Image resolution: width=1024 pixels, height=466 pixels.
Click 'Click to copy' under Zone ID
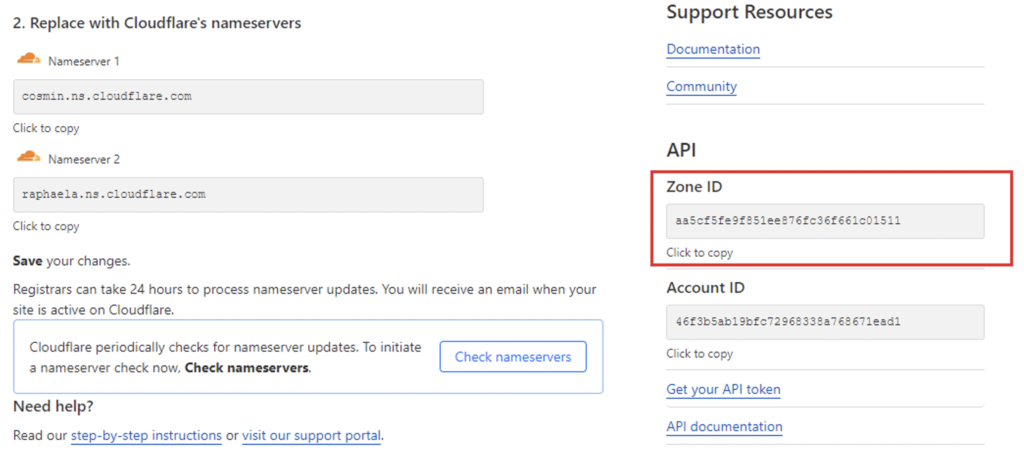(x=699, y=253)
